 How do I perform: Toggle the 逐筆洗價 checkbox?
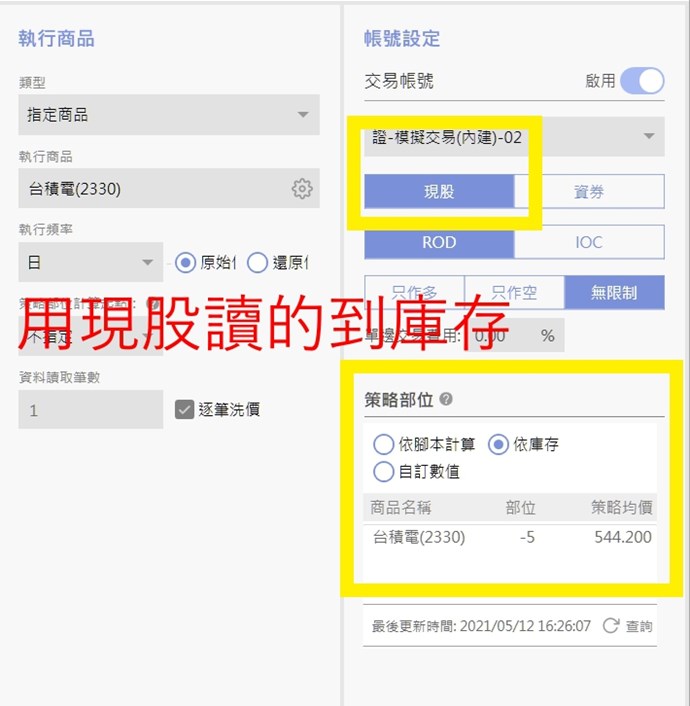pos(184,409)
